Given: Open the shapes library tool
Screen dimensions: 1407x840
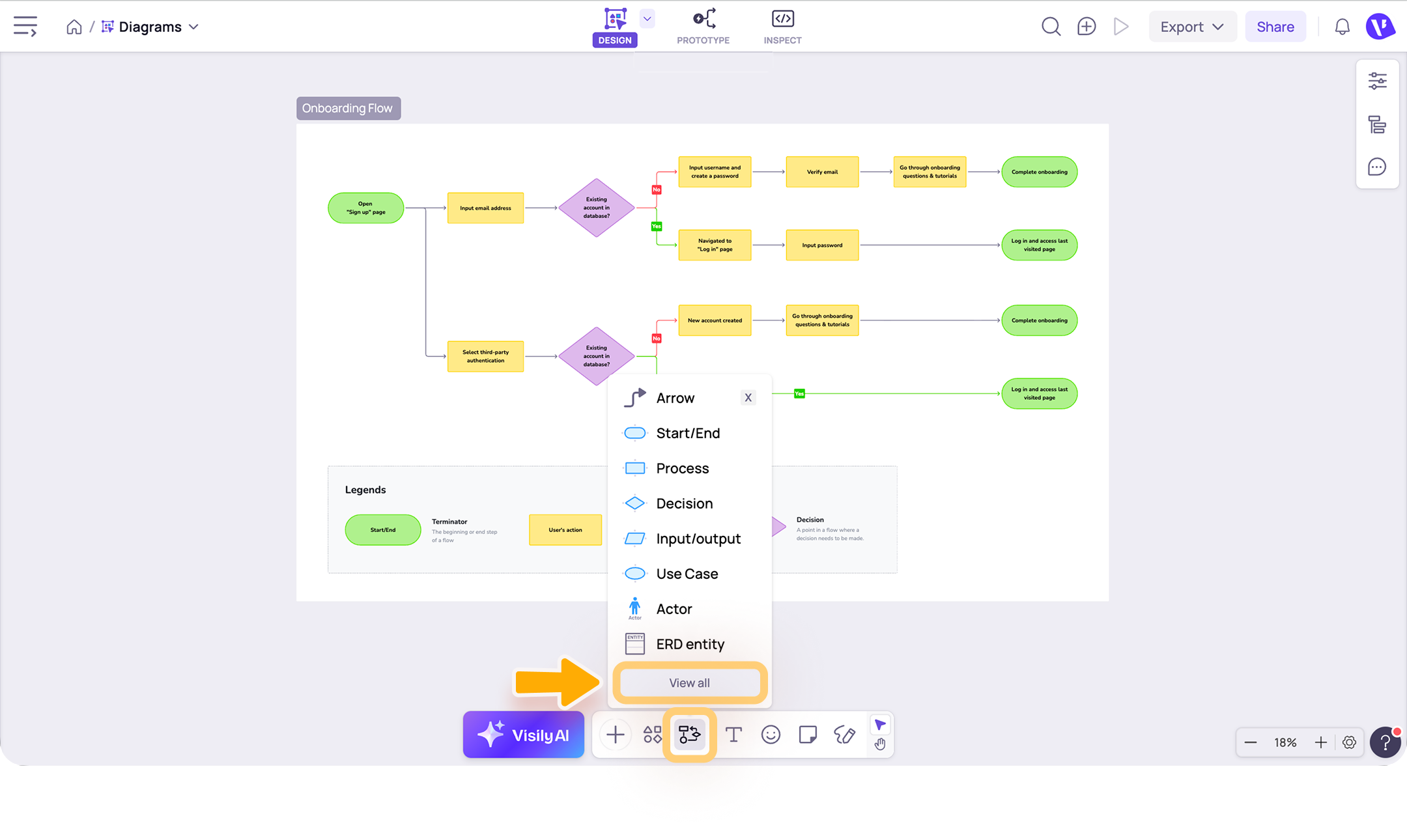Looking at the screenshot, I should click(652, 735).
